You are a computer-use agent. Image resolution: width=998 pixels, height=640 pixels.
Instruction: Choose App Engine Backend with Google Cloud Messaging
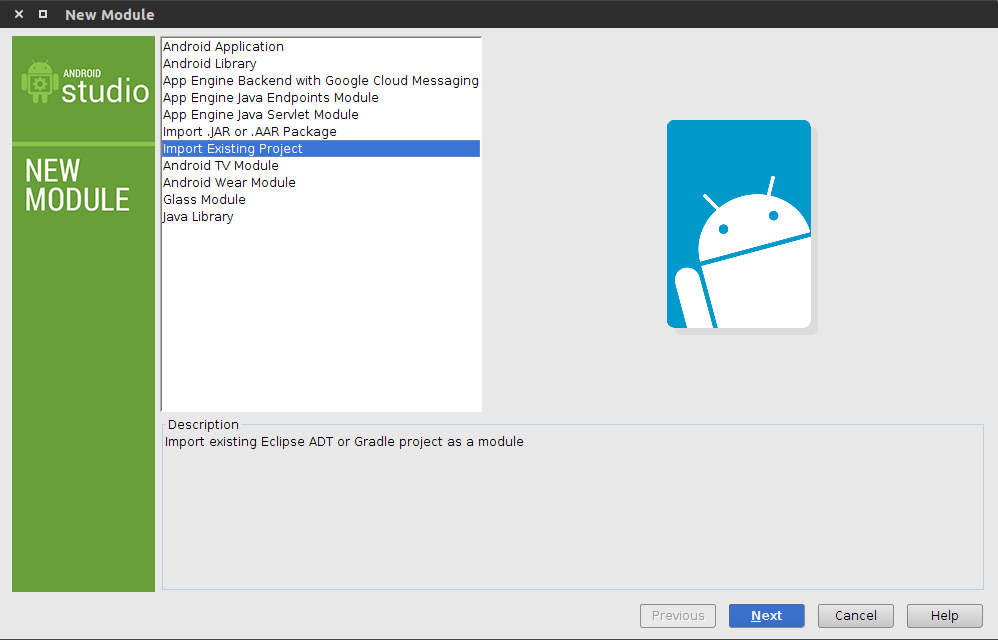321,81
